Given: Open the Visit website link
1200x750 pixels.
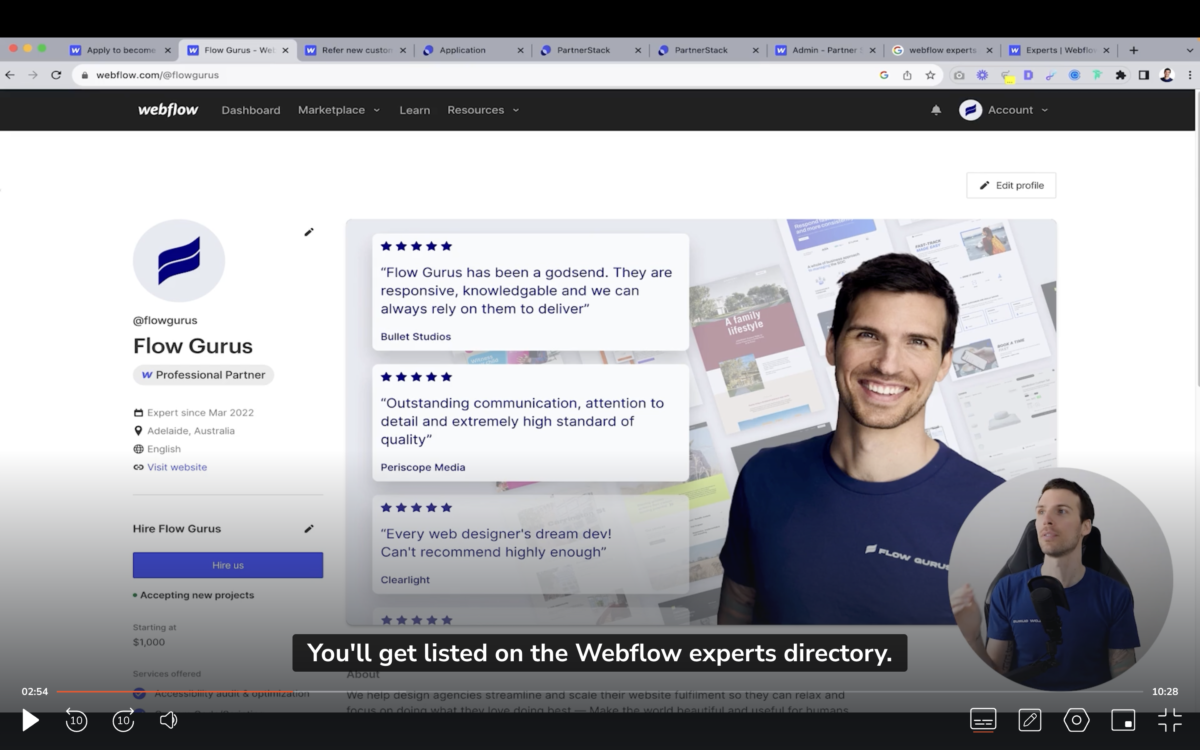Looking at the screenshot, I should click(178, 467).
